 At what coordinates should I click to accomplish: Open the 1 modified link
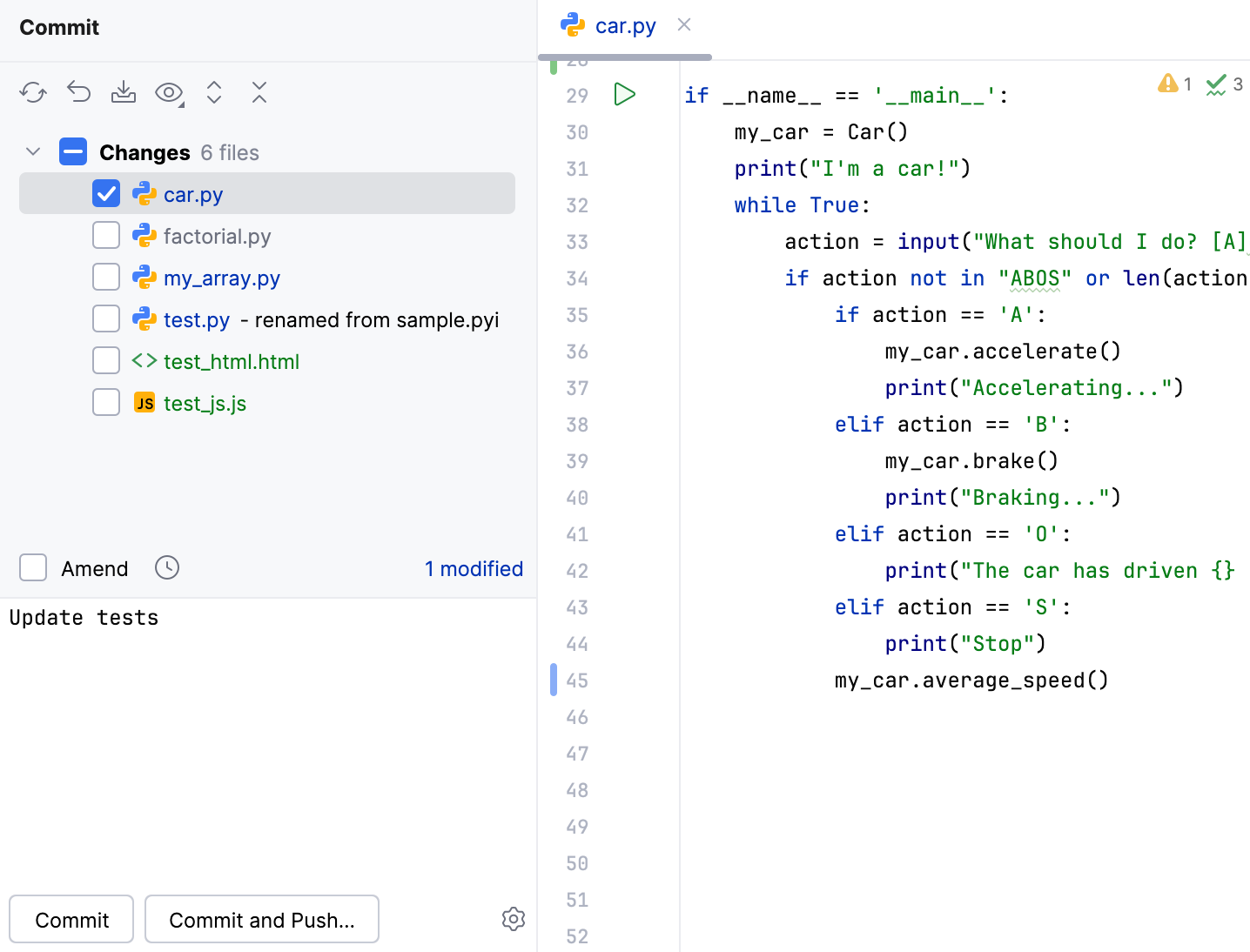pyautogui.click(x=474, y=568)
